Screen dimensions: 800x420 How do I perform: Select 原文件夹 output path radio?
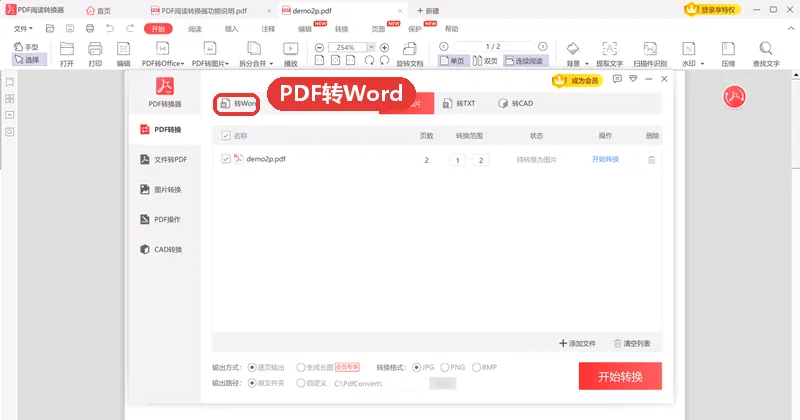[252, 383]
